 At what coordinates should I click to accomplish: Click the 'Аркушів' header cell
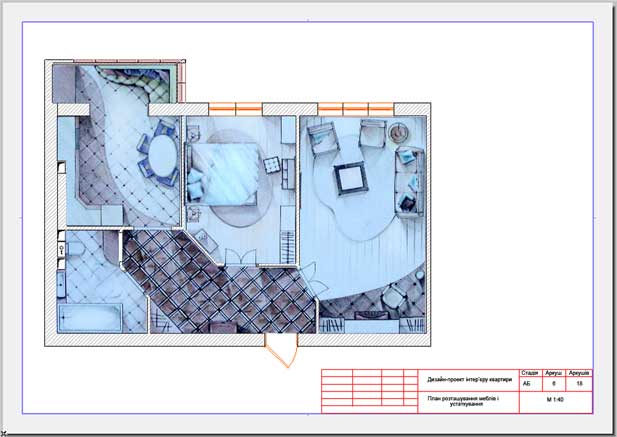pos(579,372)
